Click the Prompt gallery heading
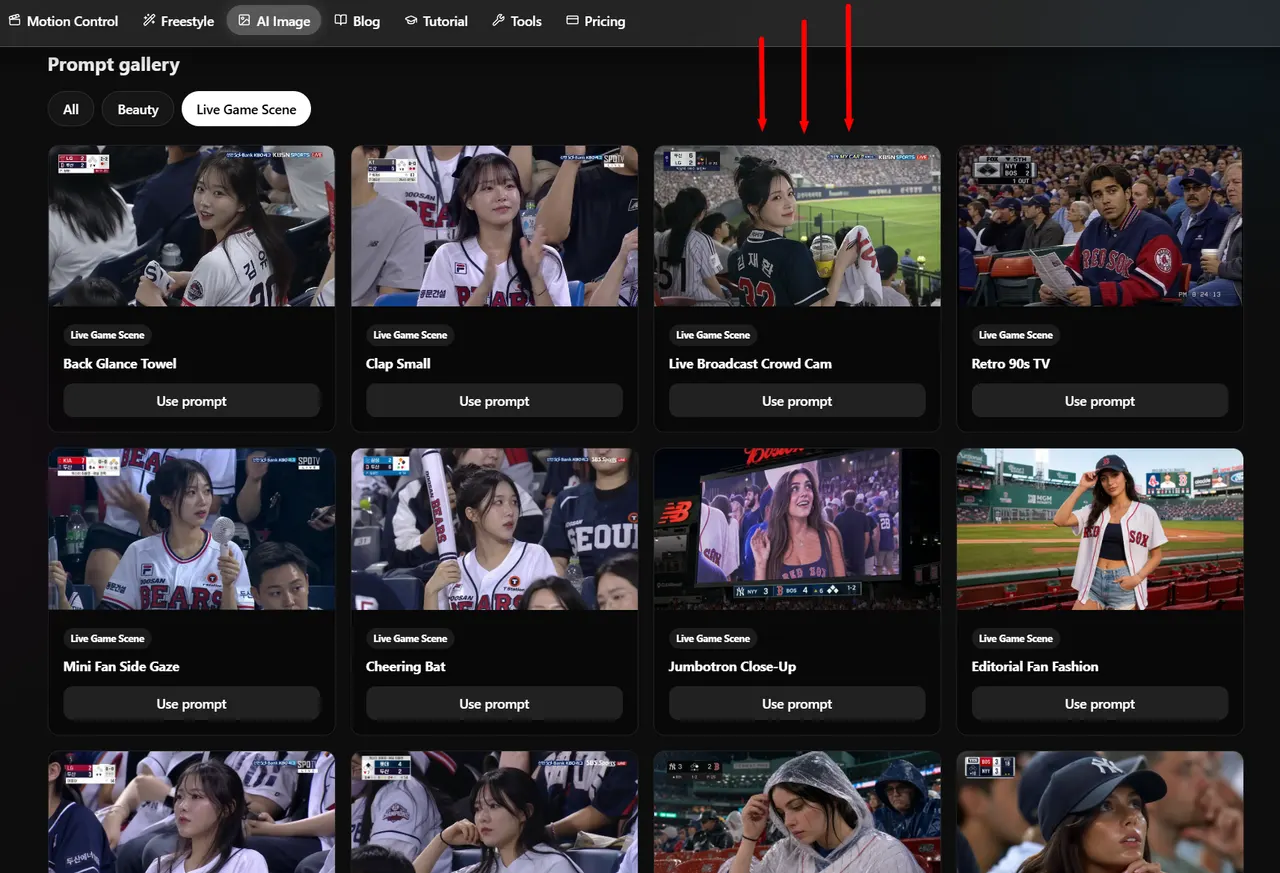This screenshot has width=1280, height=873. pos(114,65)
